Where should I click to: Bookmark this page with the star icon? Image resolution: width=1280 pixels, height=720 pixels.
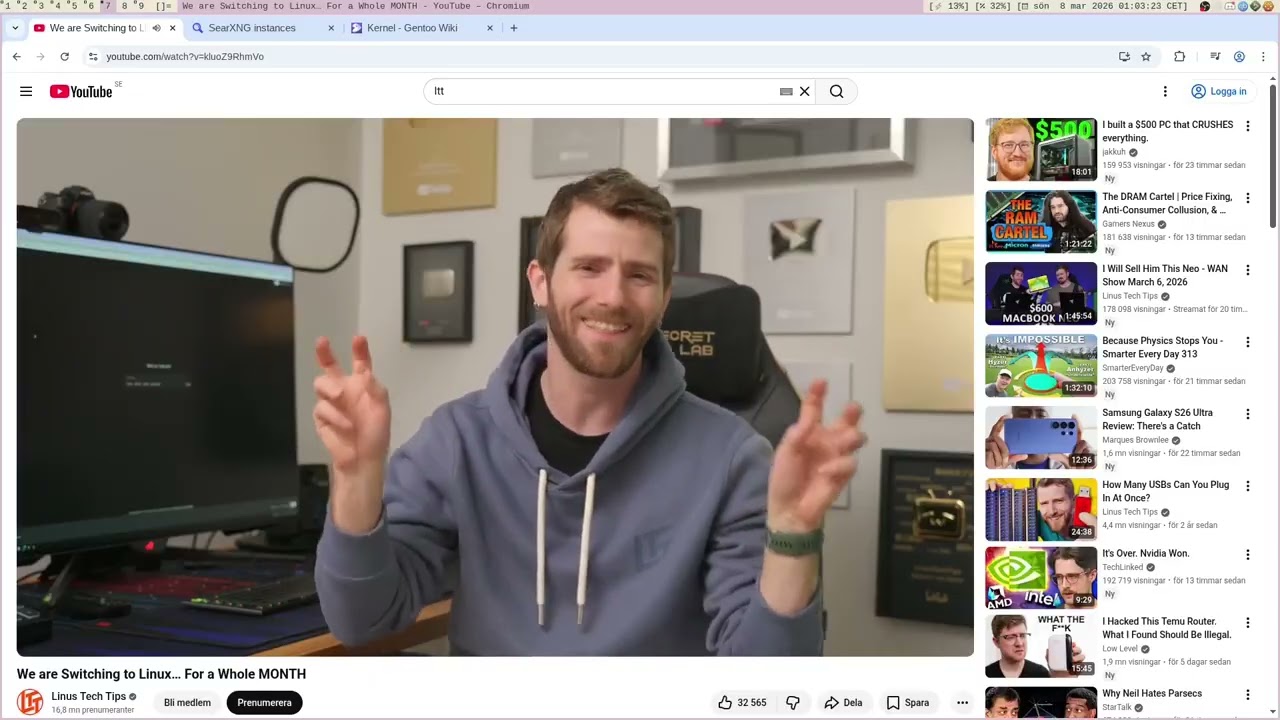tap(1146, 57)
